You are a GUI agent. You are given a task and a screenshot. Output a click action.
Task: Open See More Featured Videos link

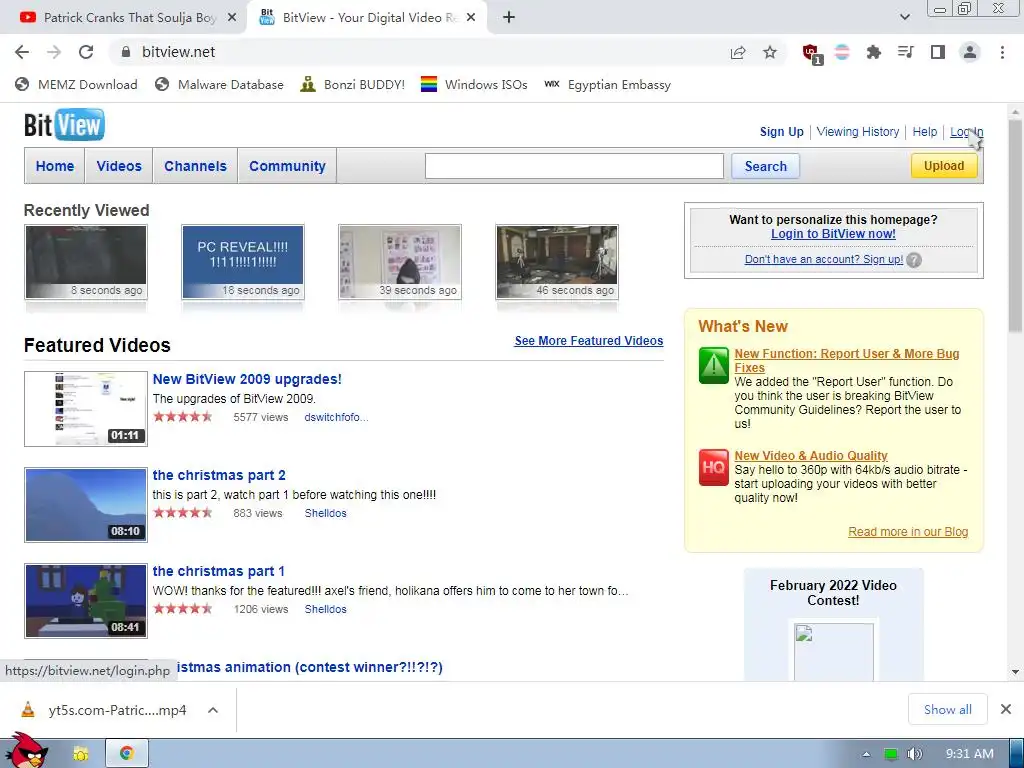coord(588,341)
